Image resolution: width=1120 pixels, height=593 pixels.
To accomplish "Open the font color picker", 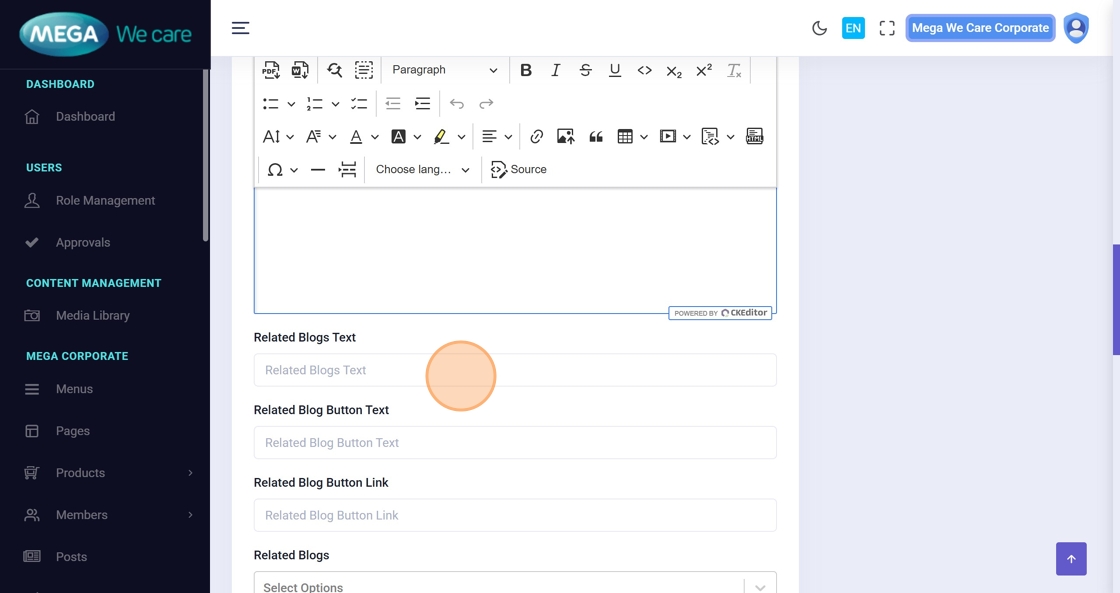I will click(x=356, y=137).
